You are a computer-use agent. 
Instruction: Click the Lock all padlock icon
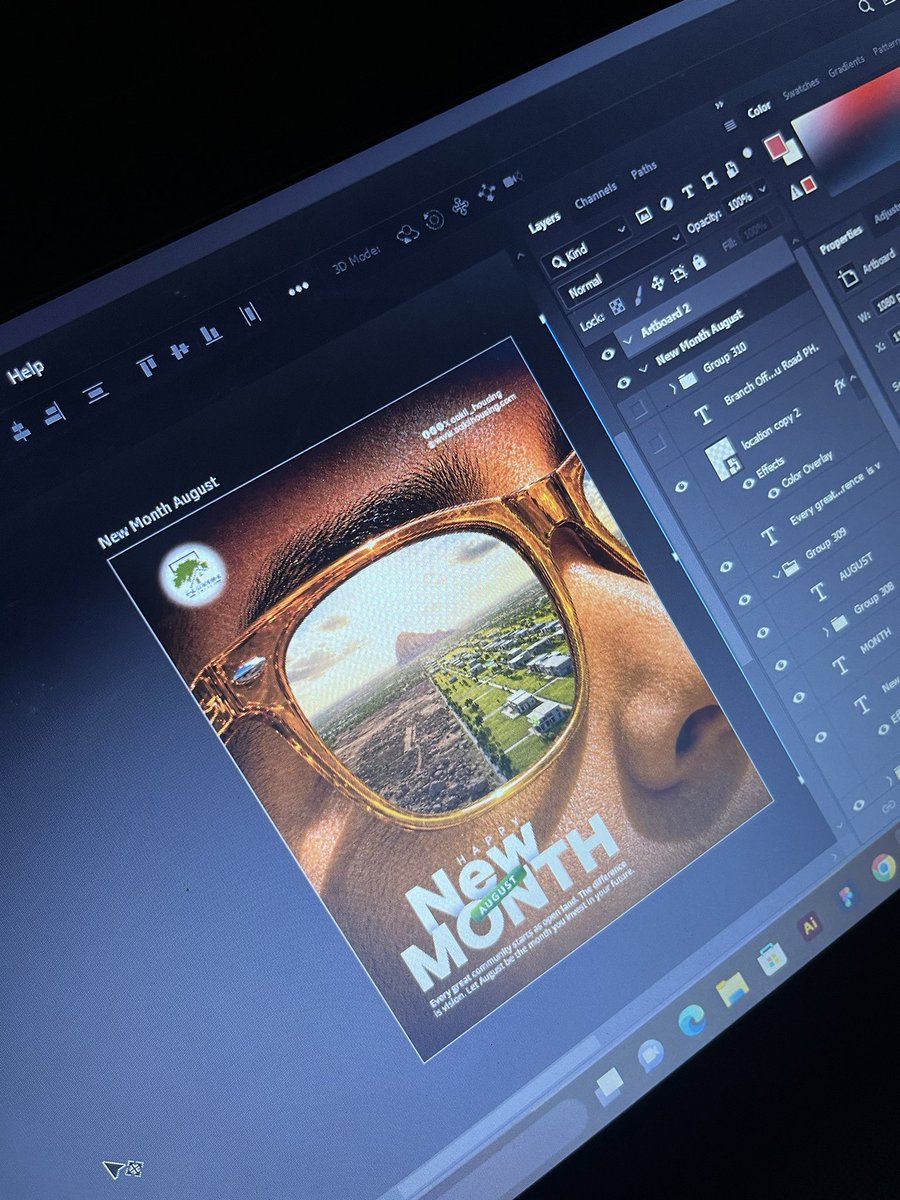coord(699,261)
